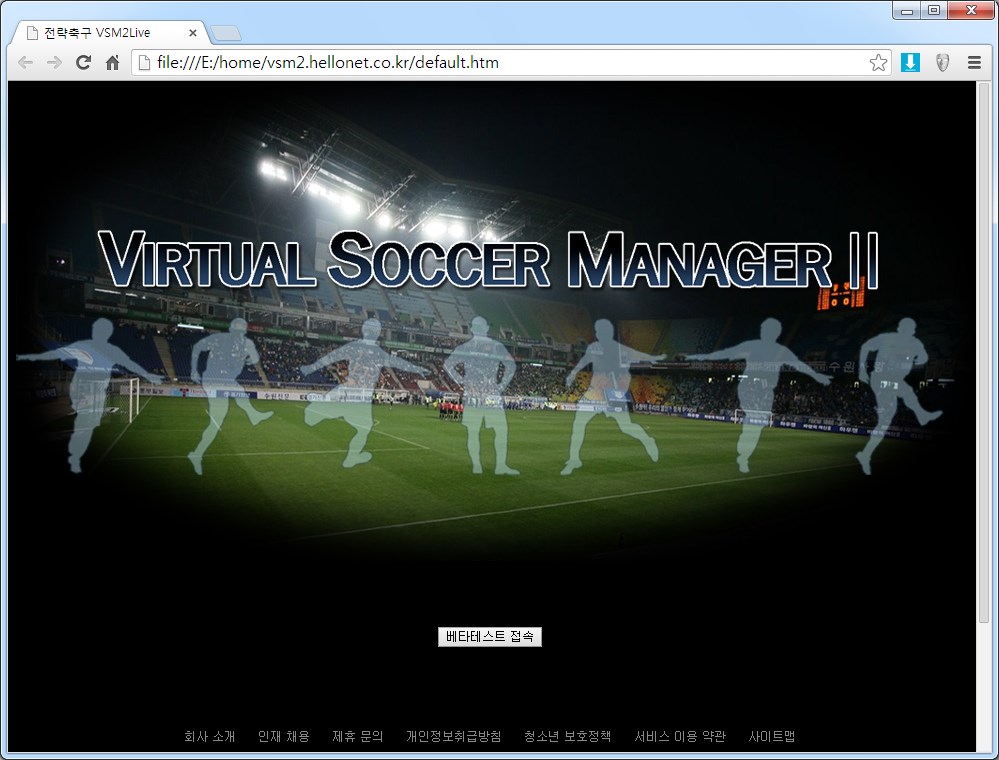Image resolution: width=999 pixels, height=760 pixels.
Task: Open the Chrome hamburger menu
Action: coord(974,63)
